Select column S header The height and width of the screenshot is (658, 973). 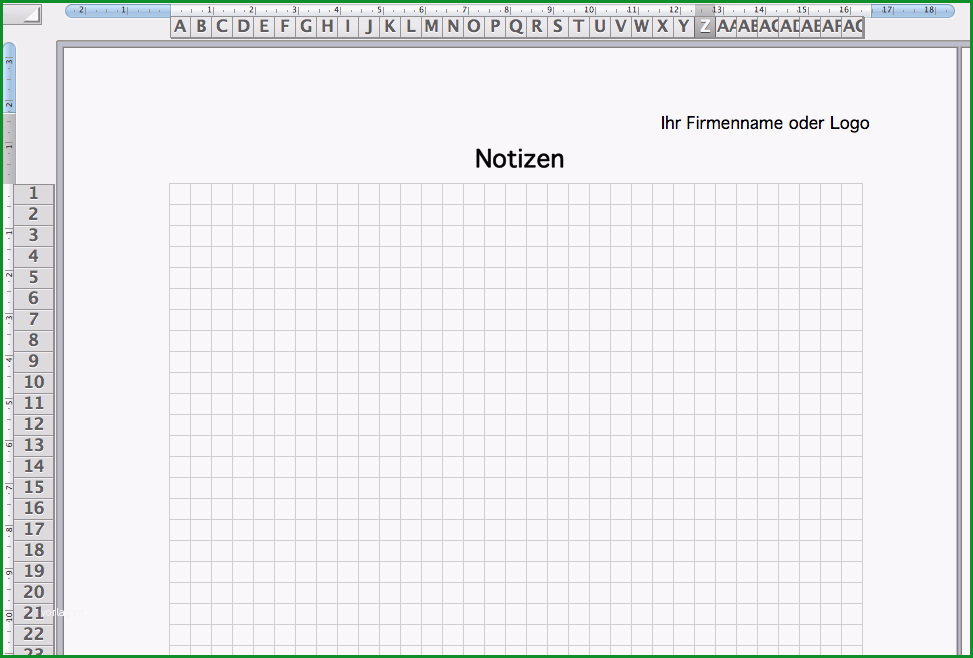[x=558, y=27]
